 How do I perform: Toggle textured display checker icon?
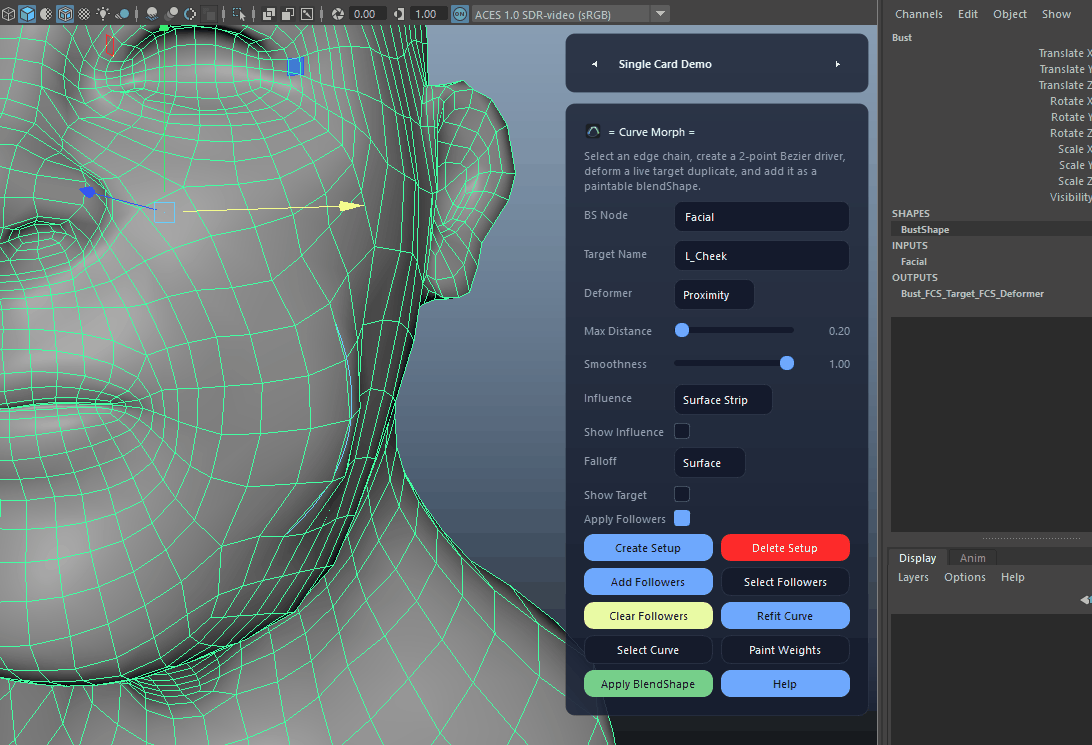click(x=84, y=14)
